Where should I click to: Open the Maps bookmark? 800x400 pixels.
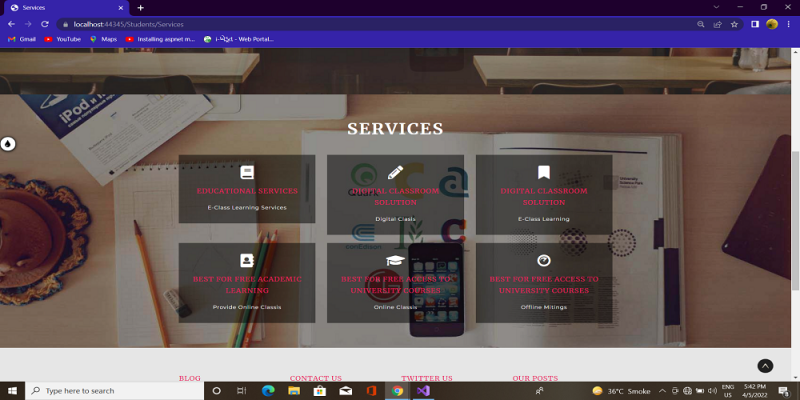click(x=104, y=39)
